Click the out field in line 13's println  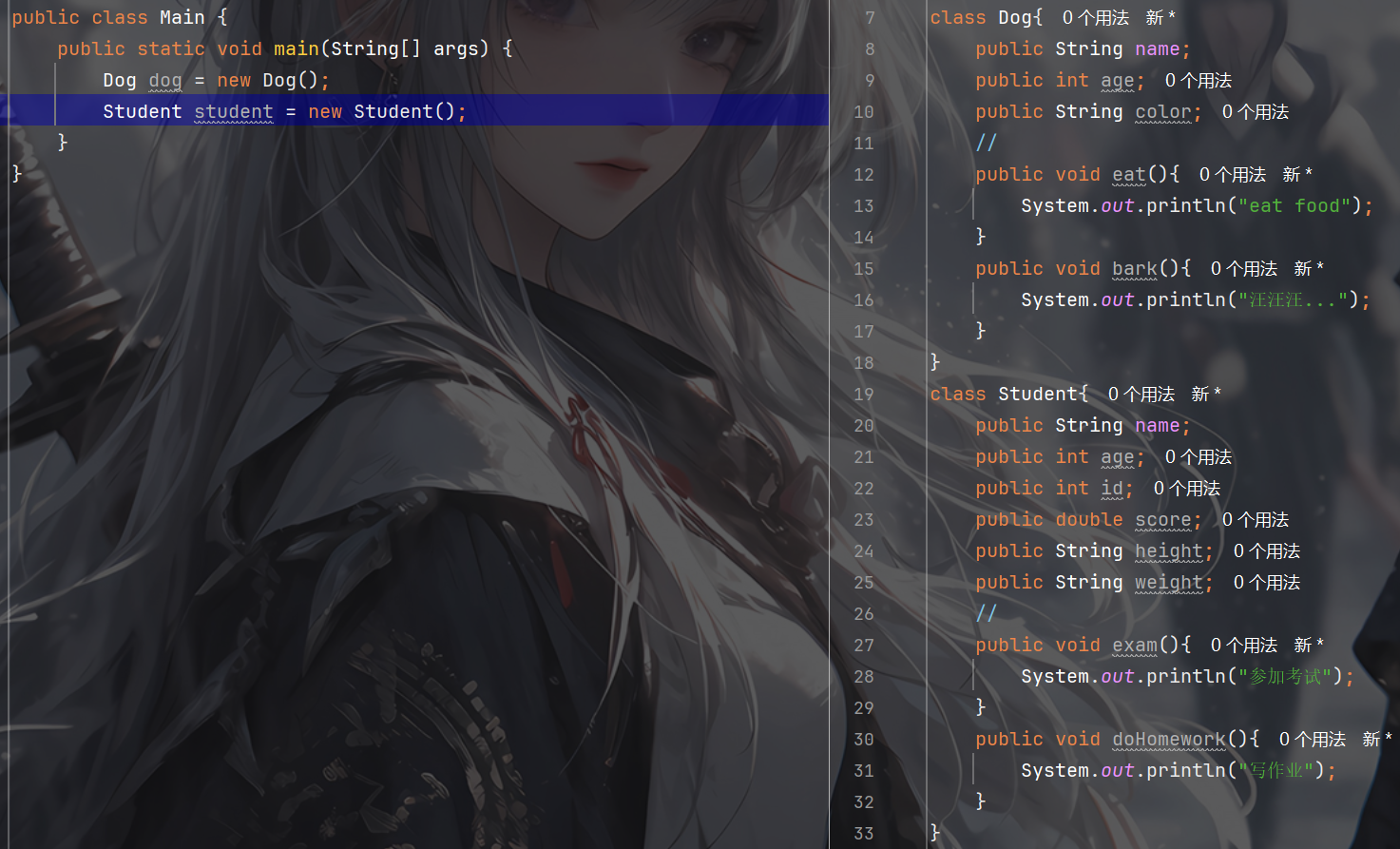coord(1118,205)
